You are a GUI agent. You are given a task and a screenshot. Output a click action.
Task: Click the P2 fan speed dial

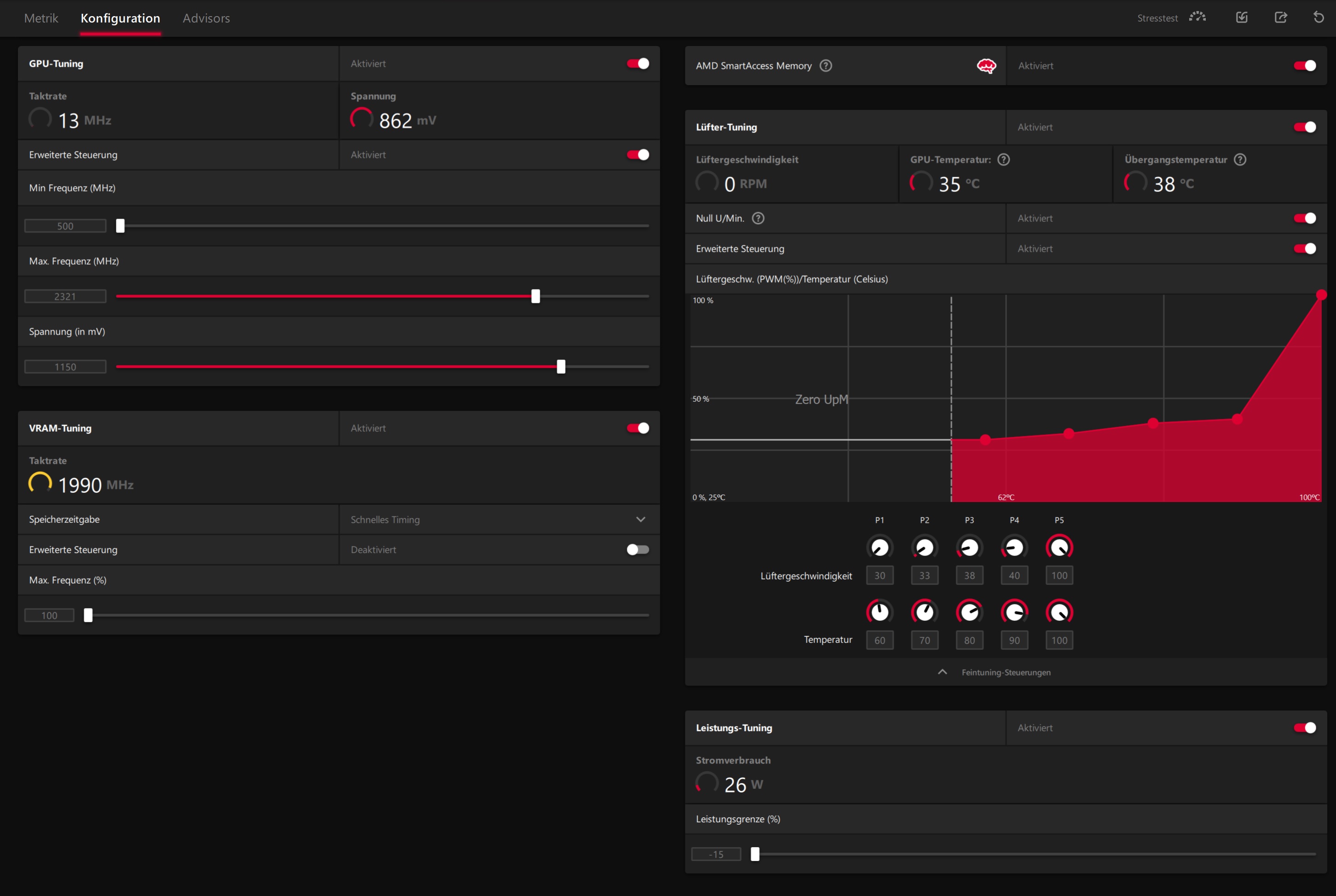point(925,547)
